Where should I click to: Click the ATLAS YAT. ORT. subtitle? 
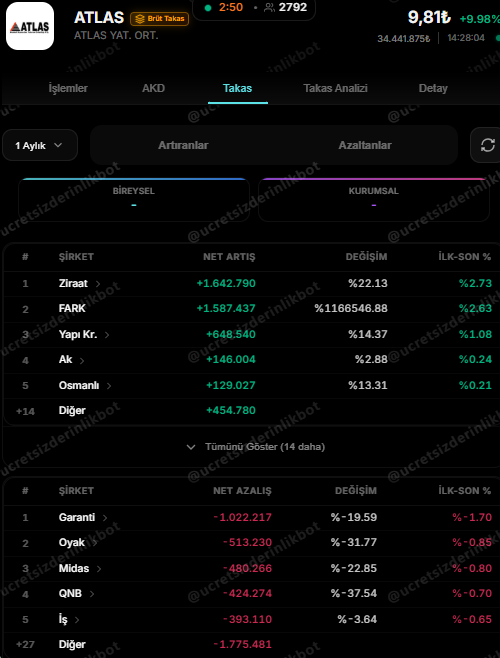(116, 36)
